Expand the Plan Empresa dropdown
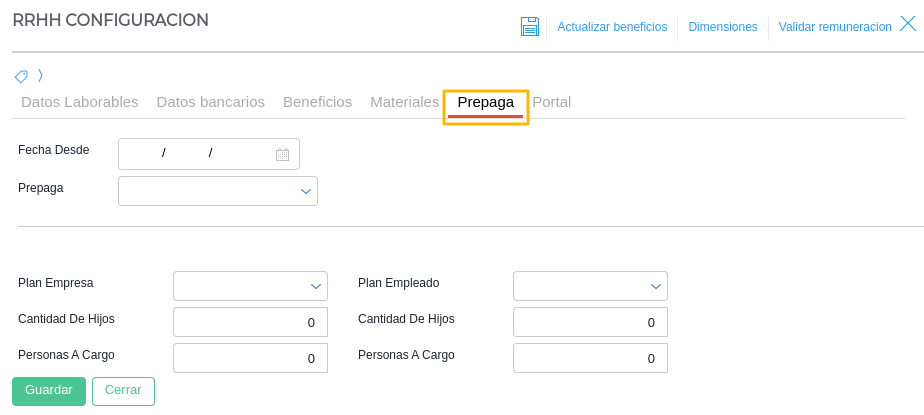The width and height of the screenshot is (924, 415). [315, 287]
